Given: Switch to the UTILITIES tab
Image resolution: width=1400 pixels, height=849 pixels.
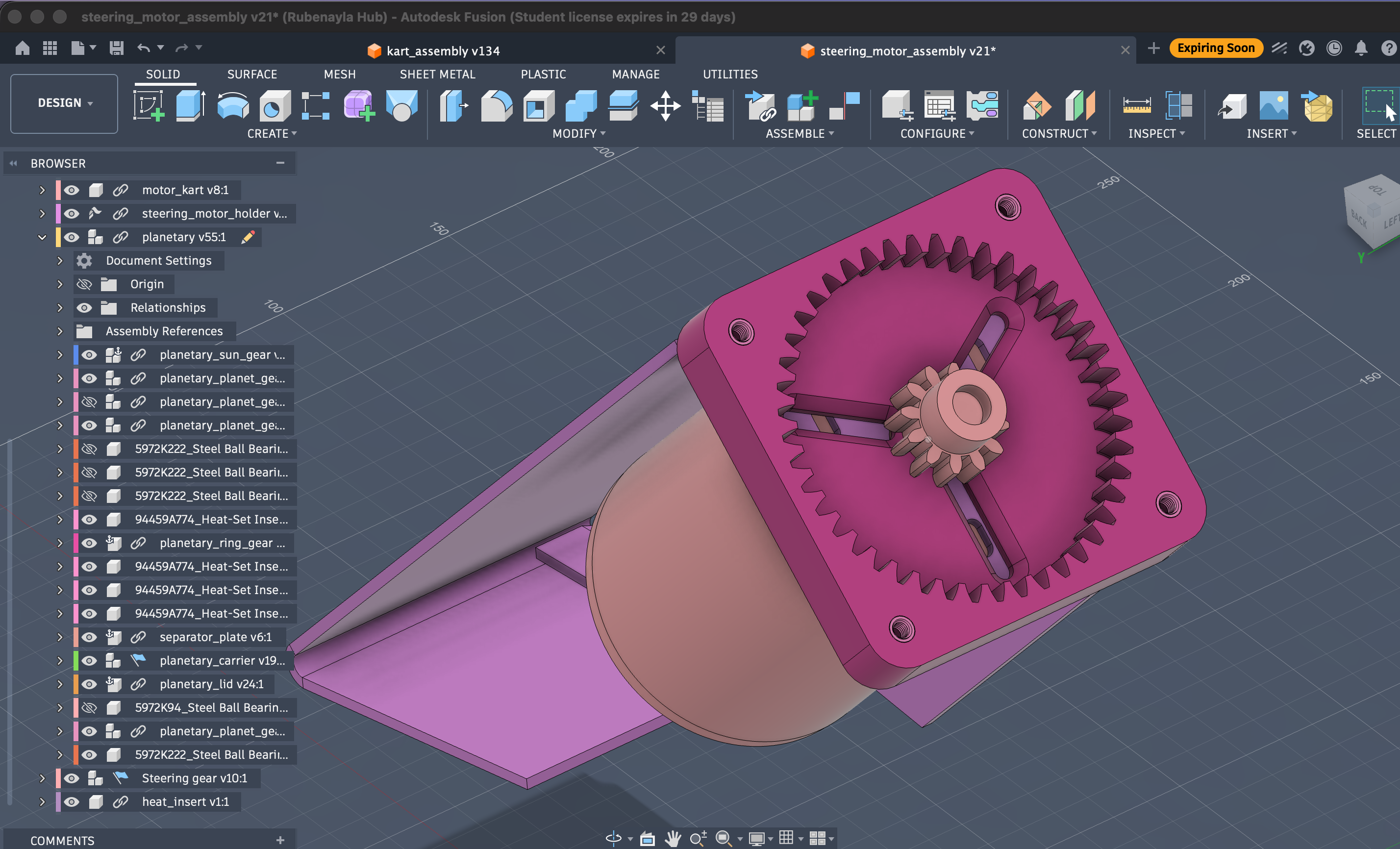Looking at the screenshot, I should click(x=730, y=74).
